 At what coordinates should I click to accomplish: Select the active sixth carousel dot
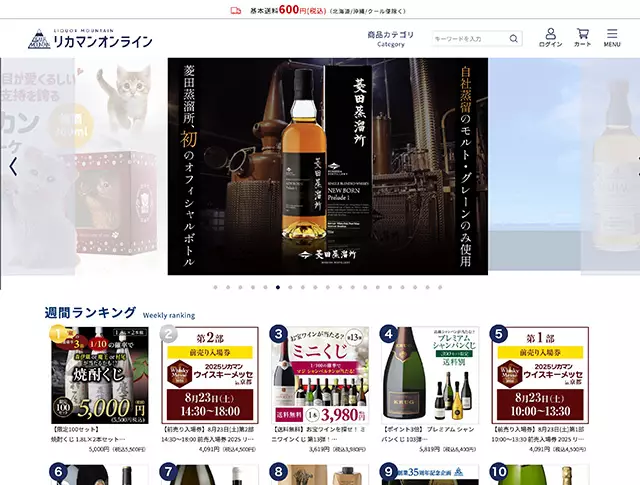[278, 287]
